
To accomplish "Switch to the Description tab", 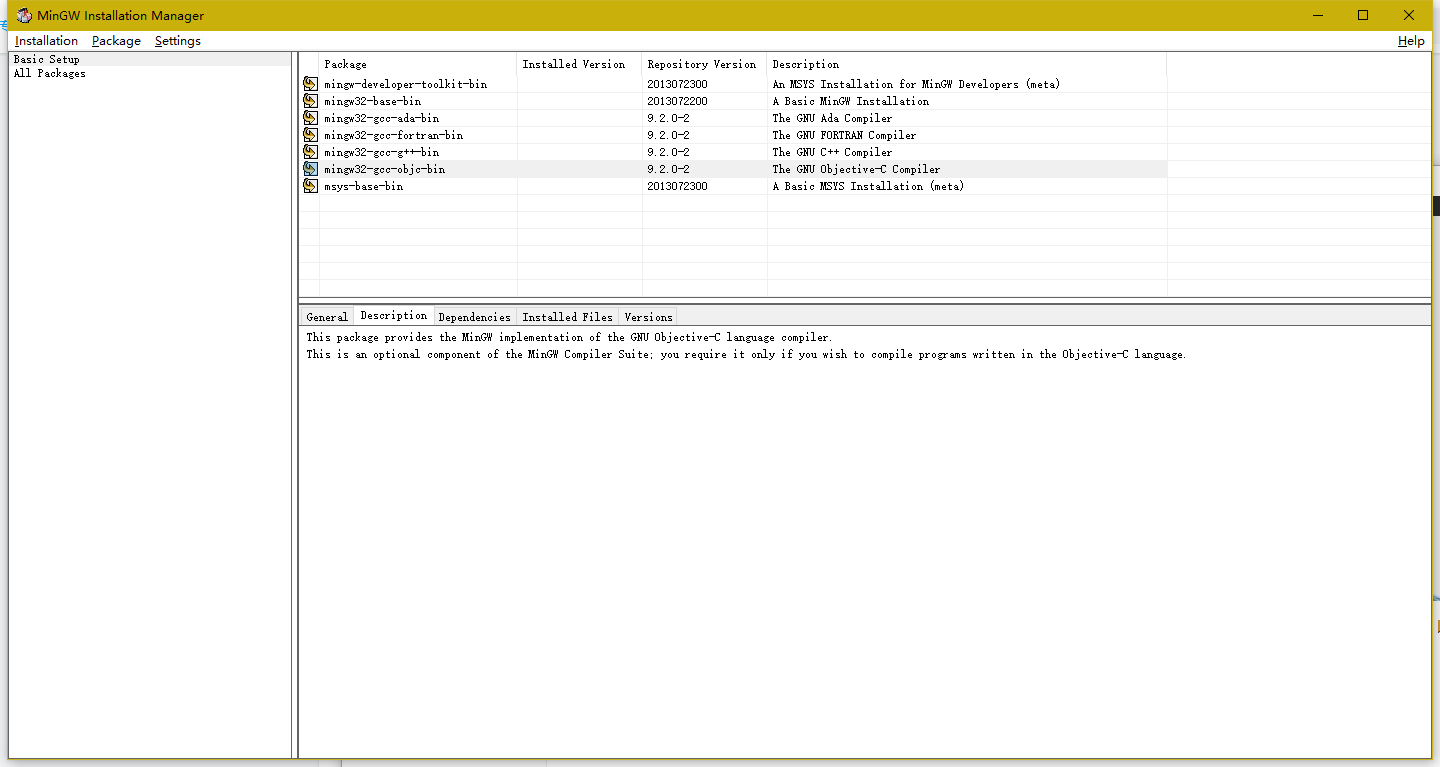I will pos(393,315).
